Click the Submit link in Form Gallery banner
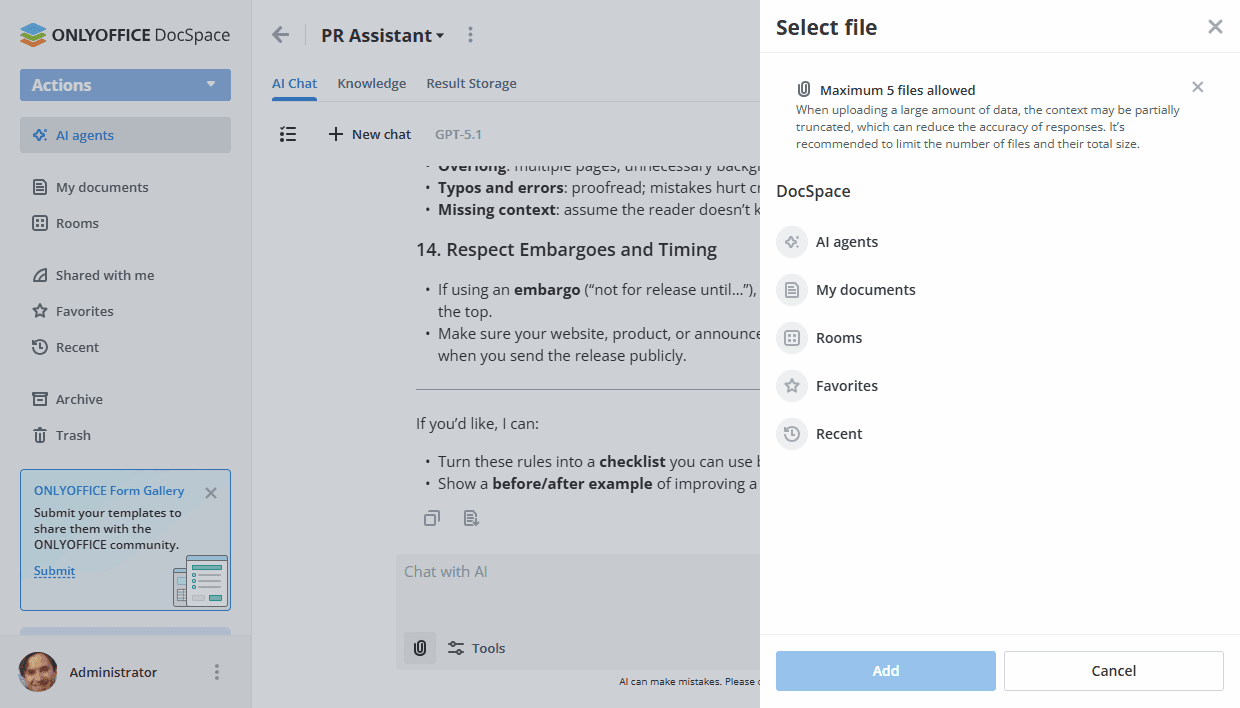The image size is (1240, 708). point(53,571)
